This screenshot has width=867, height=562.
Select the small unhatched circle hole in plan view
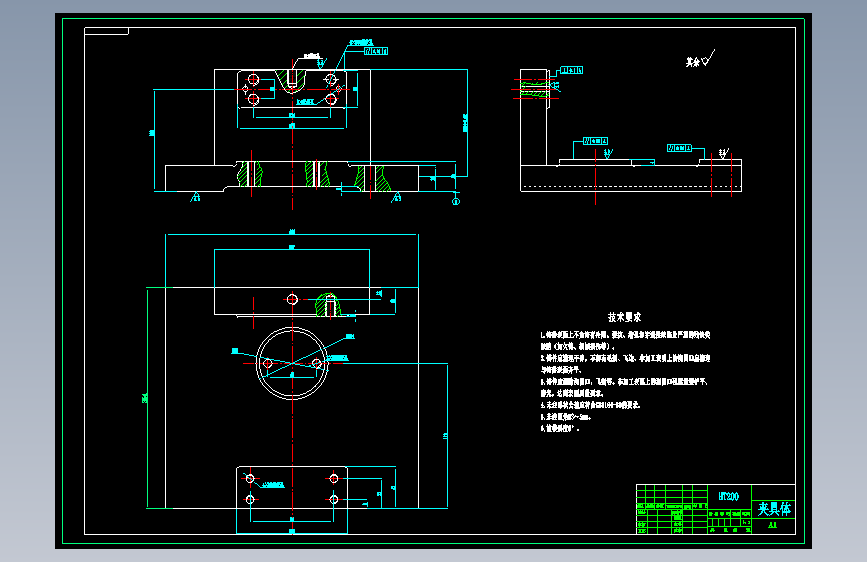tap(293, 299)
